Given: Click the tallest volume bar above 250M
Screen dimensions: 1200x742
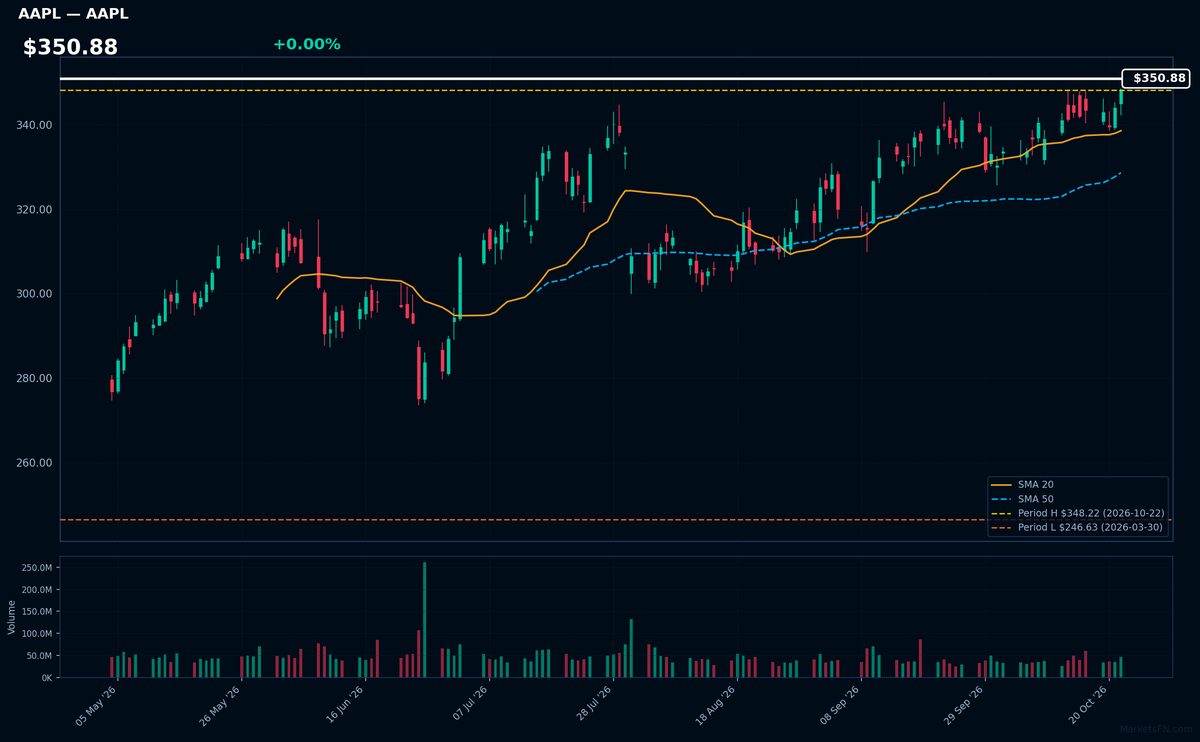Looking at the screenshot, I should (425, 620).
